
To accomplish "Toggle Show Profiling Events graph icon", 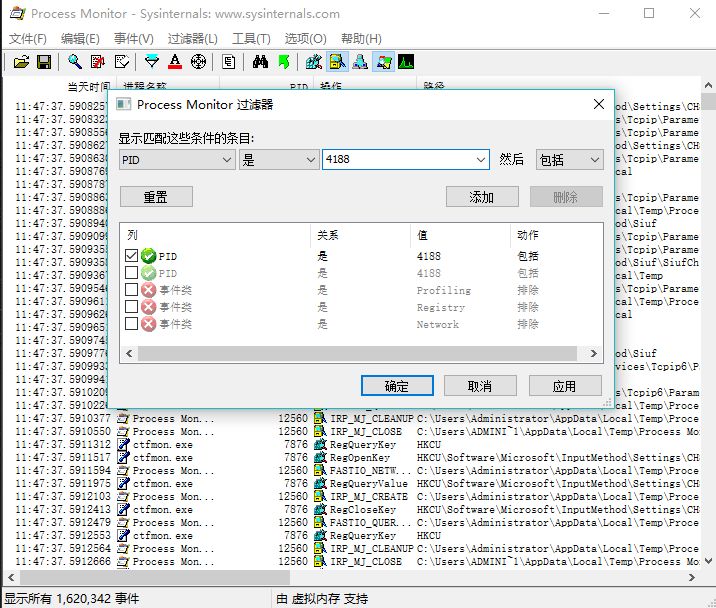I will [x=406, y=62].
